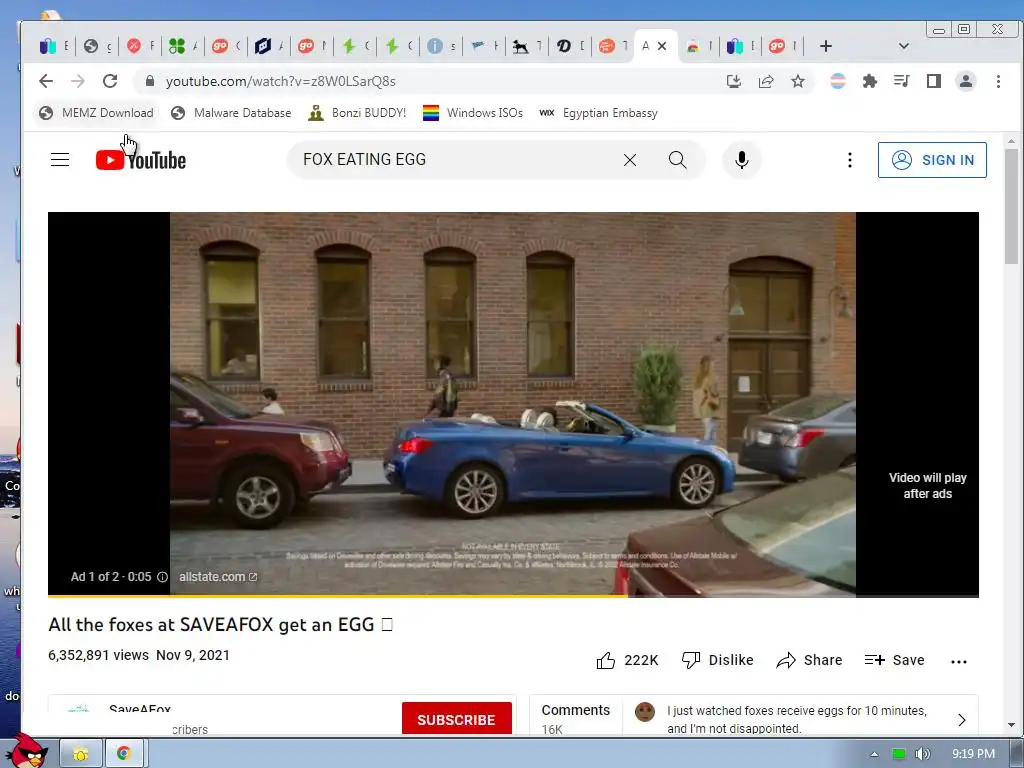Screen dimensions: 1024x768
Task: Open Start menu Angry Bird orb
Action: coord(29,751)
